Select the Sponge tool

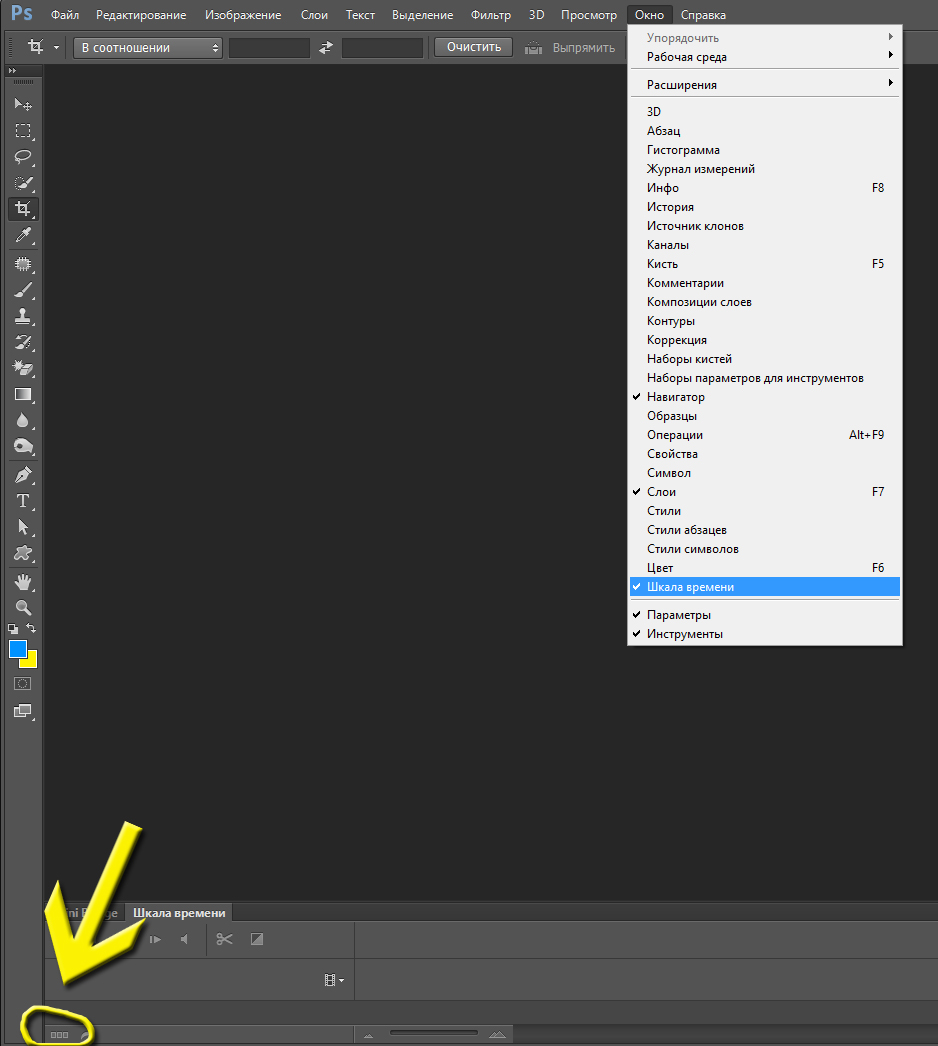click(x=23, y=446)
